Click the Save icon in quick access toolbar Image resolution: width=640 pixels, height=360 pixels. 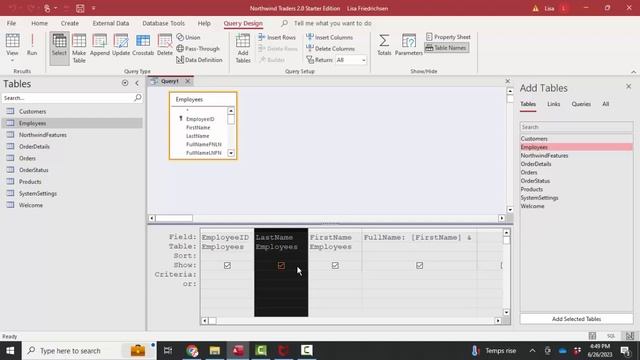click(x=80, y=8)
